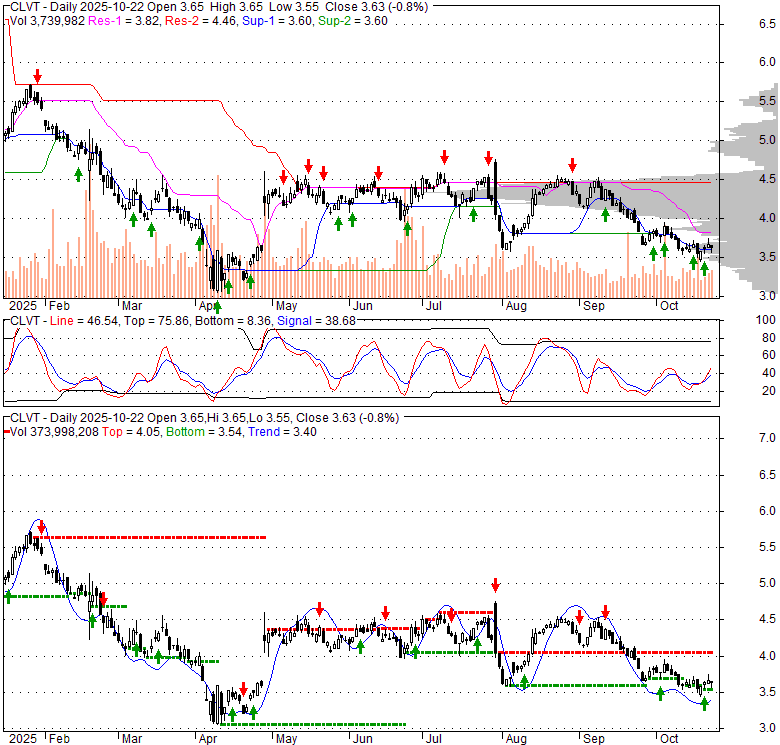Click the Jul month label on the top chart axis
This screenshot has width=780, height=745.
point(434,306)
